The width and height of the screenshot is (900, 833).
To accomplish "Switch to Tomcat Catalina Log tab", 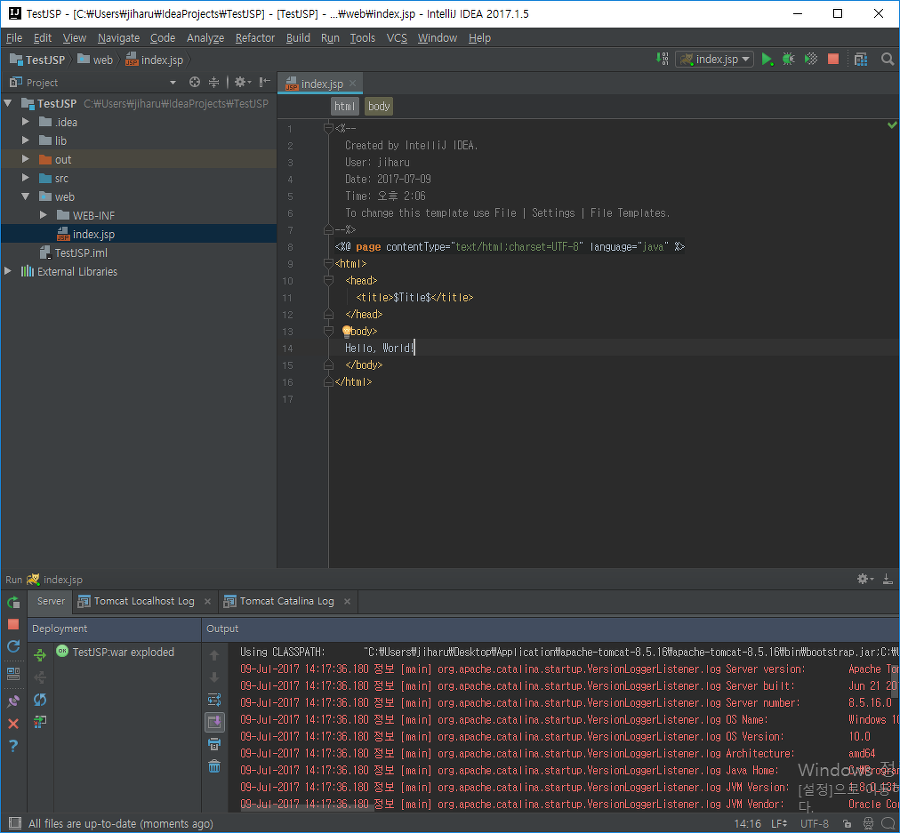I will (286, 601).
